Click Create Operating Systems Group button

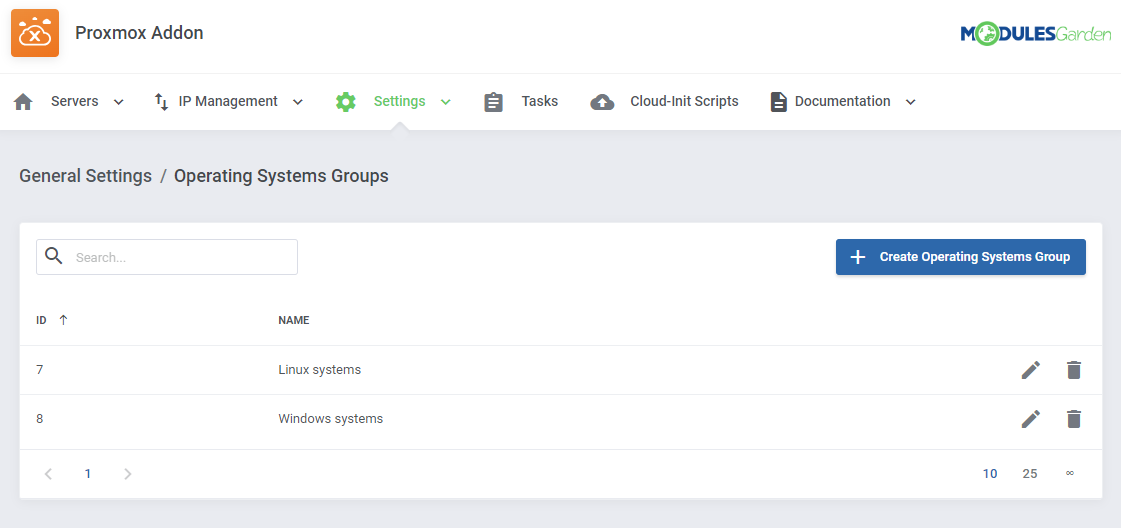(x=961, y=256)
